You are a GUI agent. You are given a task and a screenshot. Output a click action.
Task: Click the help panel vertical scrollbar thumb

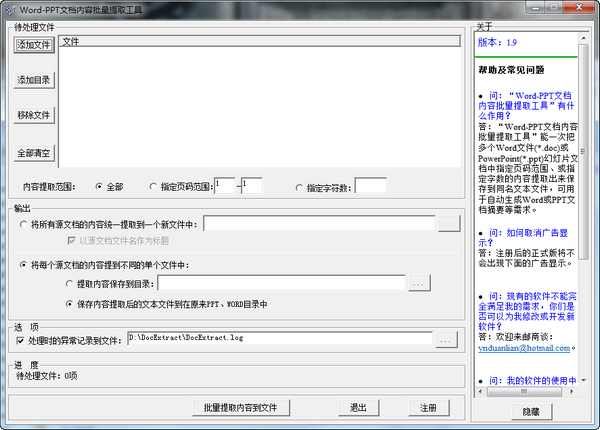pyautogui.click(x=583, y=151)
